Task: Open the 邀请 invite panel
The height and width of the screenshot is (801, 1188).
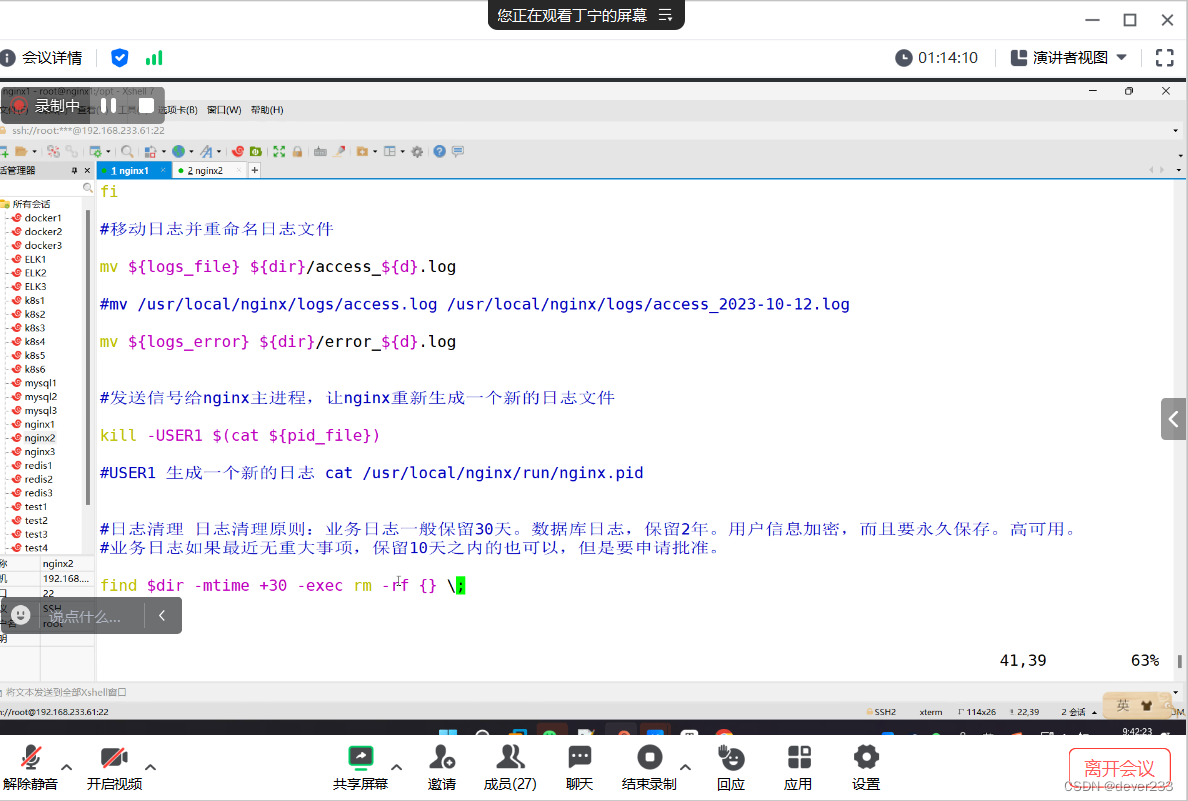Action: point(442,767)
